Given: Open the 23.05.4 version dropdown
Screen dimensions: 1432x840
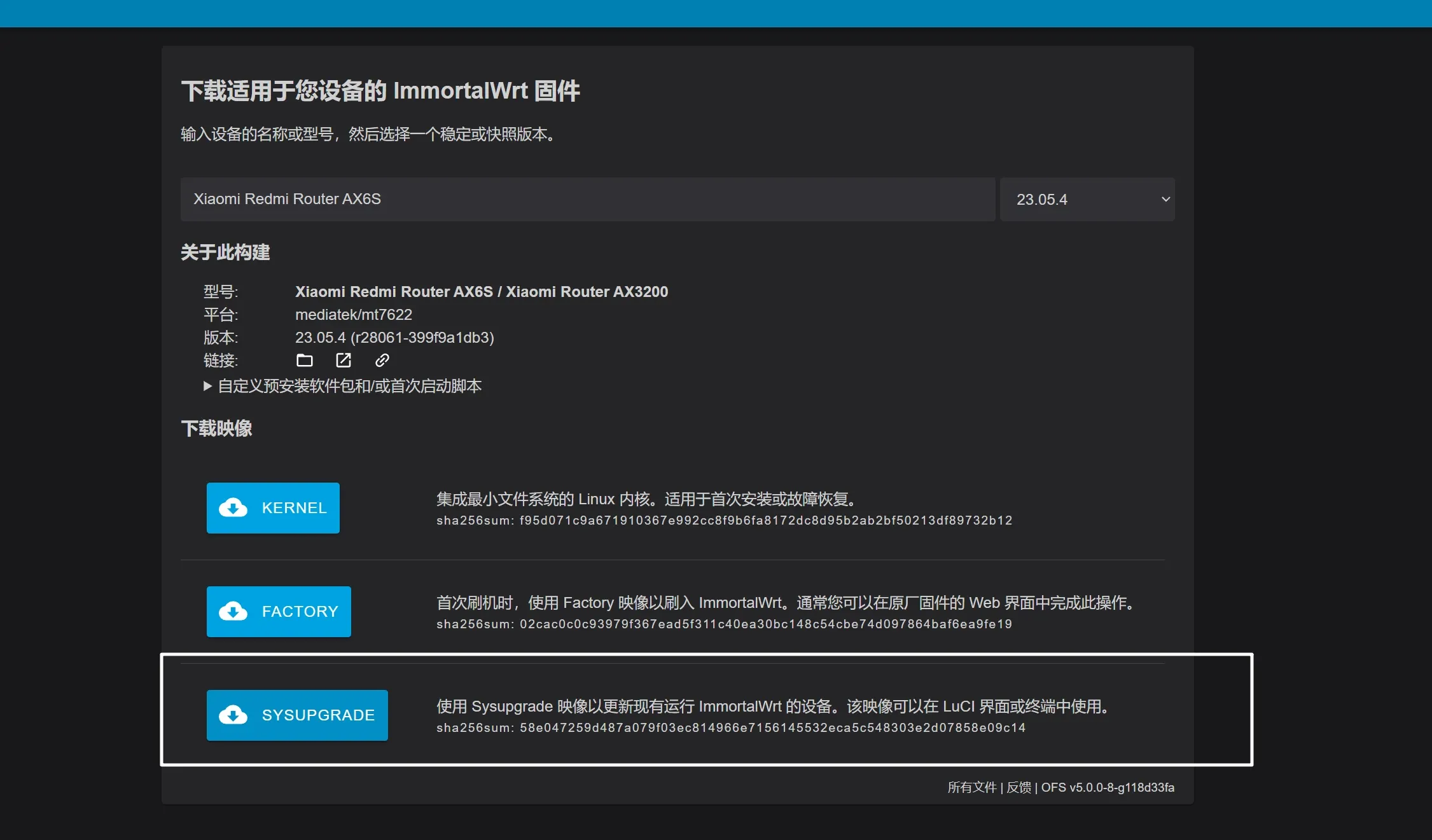Looking at the screenshot, I should click(1087, 200).
